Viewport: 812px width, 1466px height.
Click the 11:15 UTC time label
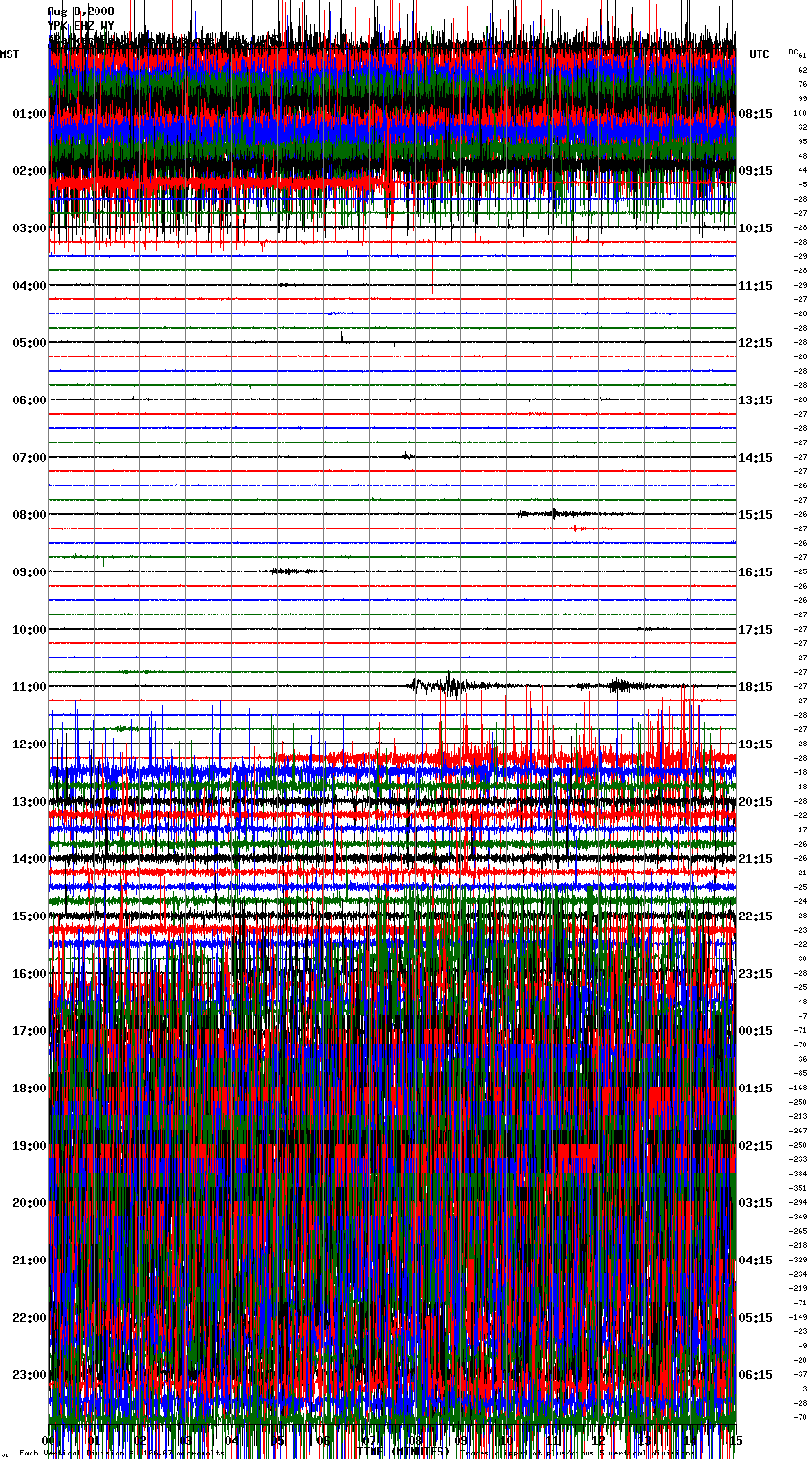point(756,286)
